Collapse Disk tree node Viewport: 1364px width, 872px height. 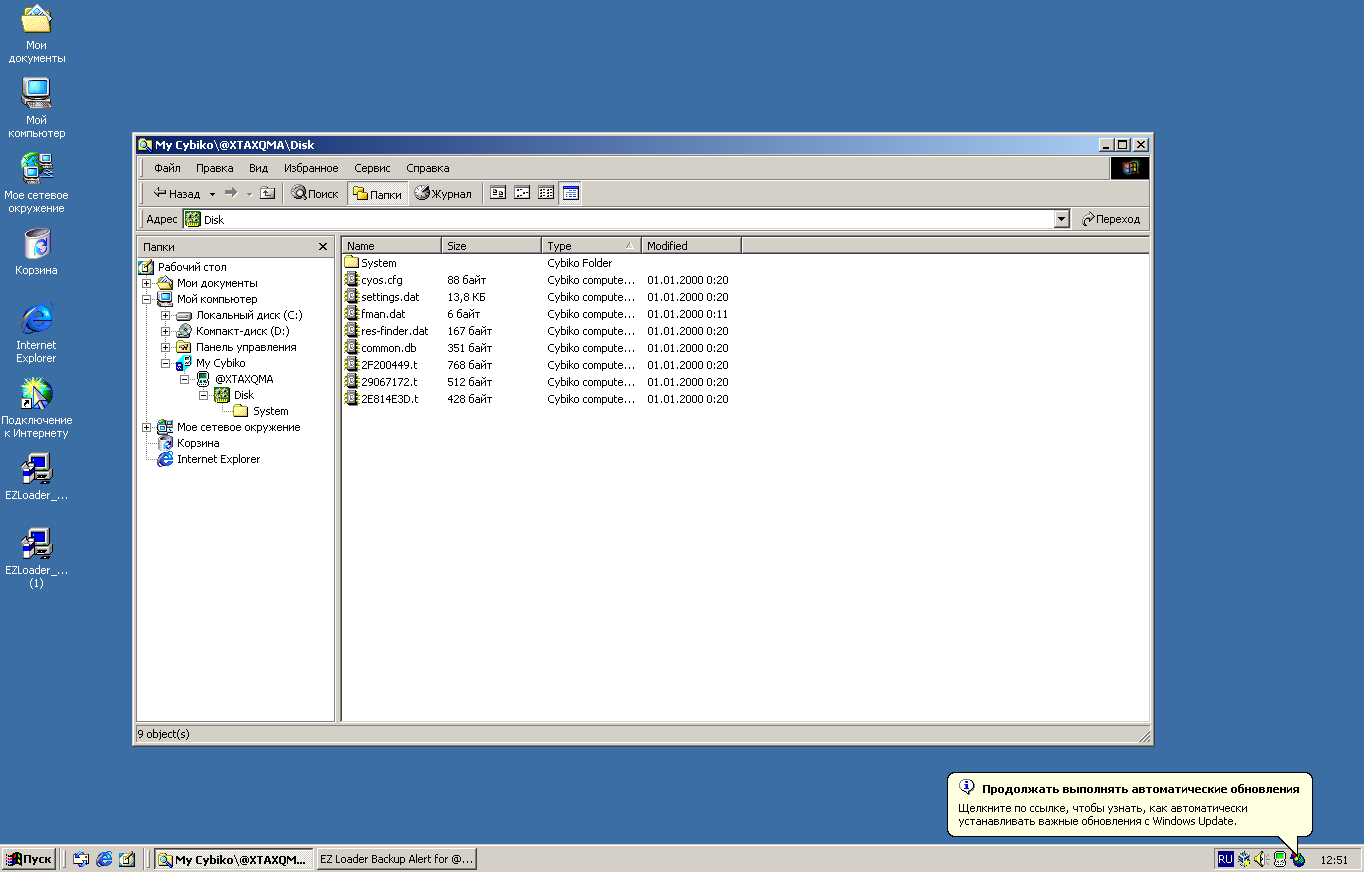coord(203,395)
